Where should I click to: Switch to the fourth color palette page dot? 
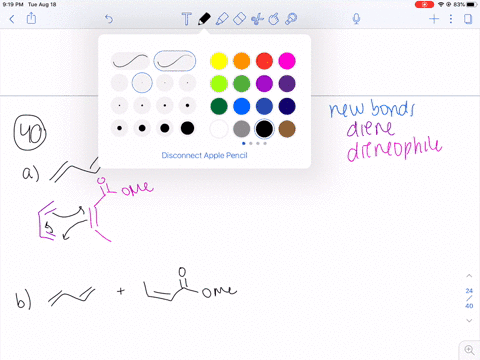tap(265, 144)
